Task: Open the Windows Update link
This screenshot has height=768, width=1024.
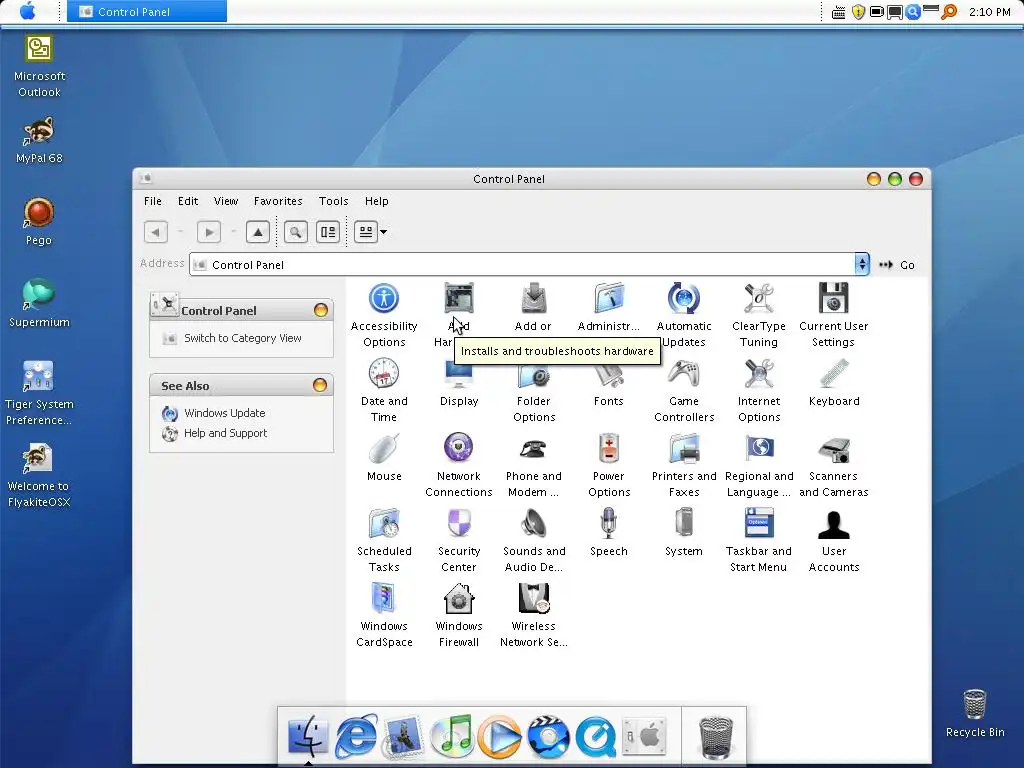Action: pyautogui.click(x=225, y=413)
